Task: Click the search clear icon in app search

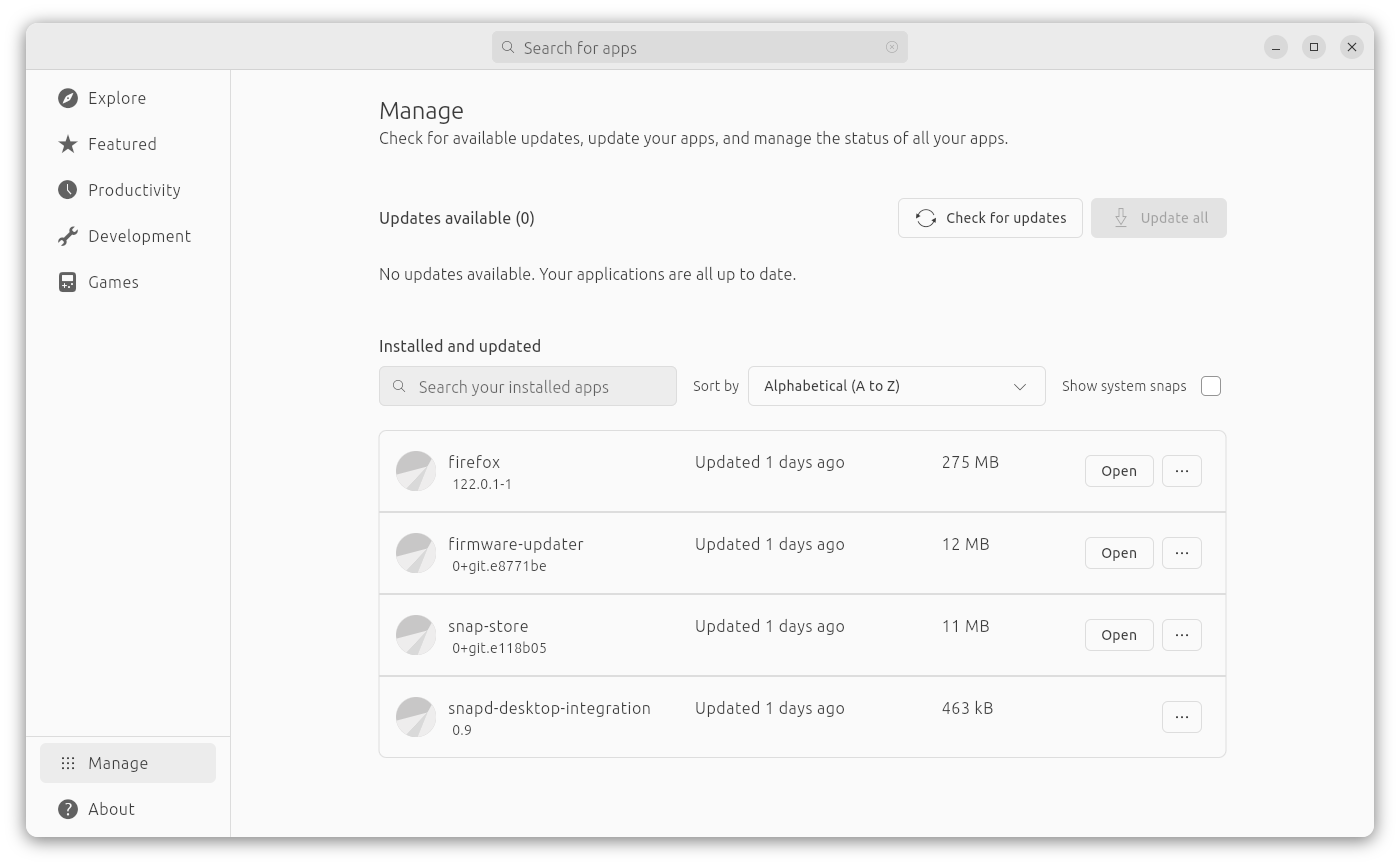Action: point(891,46)
